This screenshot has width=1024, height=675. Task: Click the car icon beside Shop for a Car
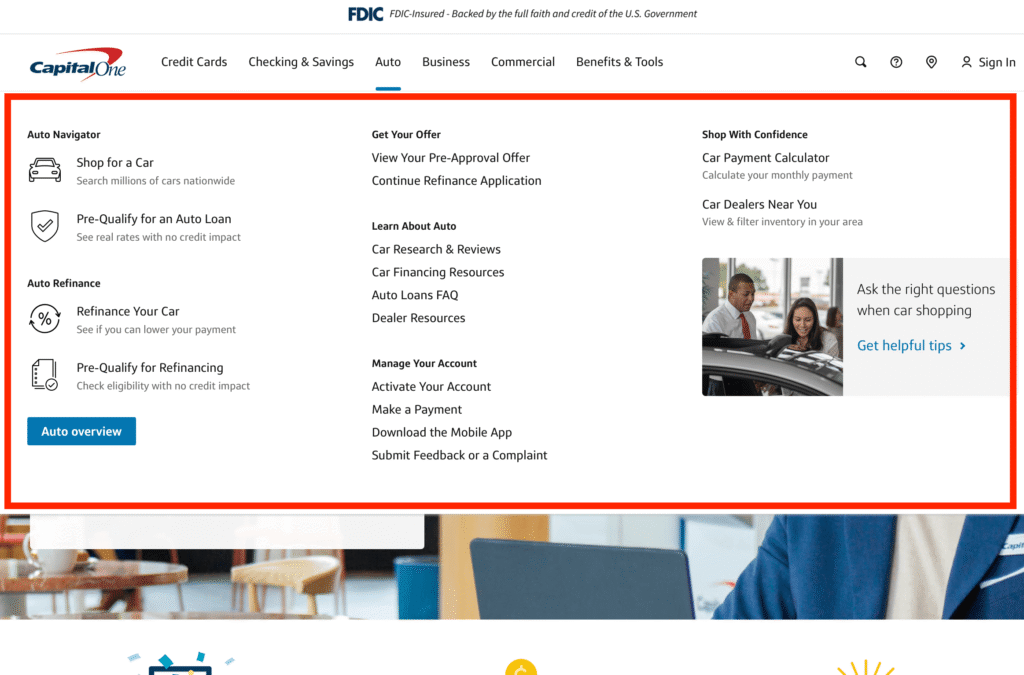point(45,170)
